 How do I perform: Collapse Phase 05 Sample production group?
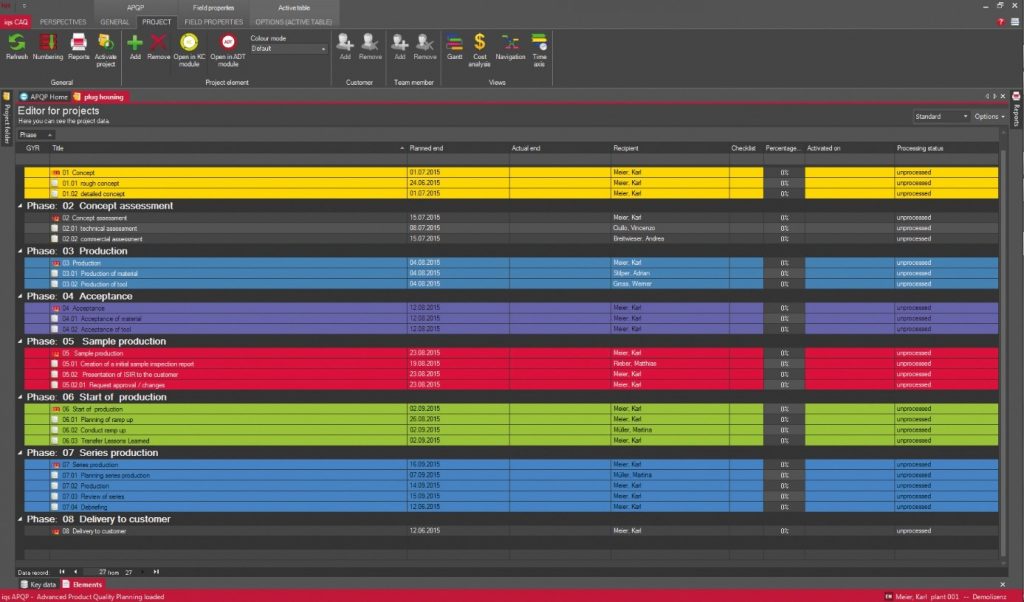(x=21, y=342)
